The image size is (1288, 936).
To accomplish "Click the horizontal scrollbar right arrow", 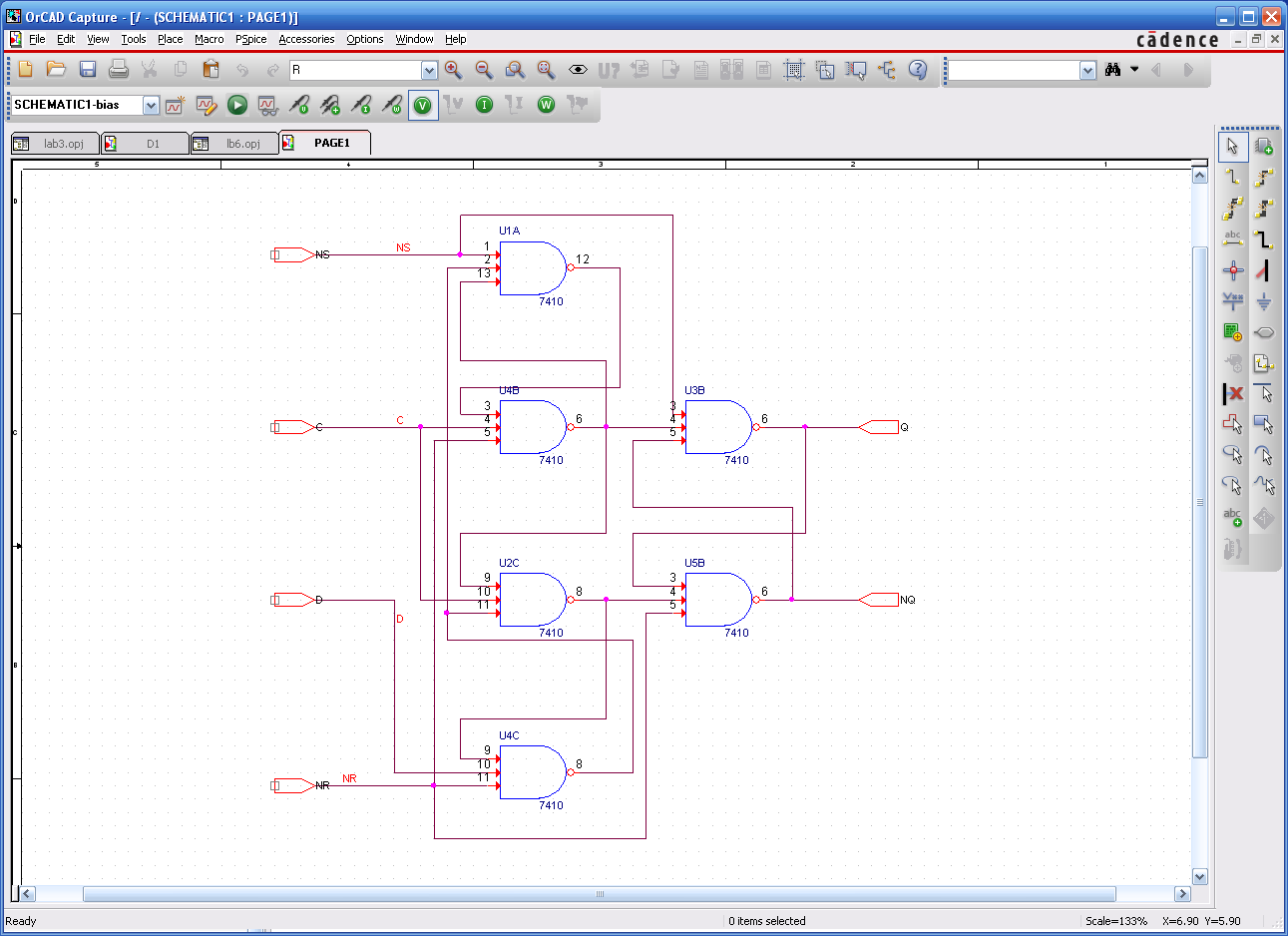I will coord(1182,894).
